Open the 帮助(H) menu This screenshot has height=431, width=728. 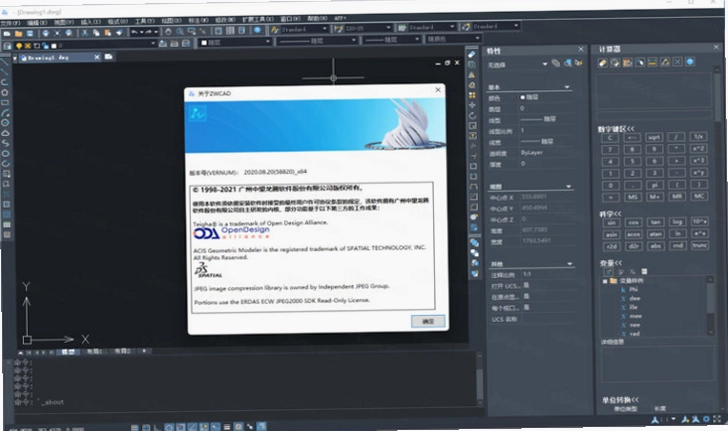(317, 19)
